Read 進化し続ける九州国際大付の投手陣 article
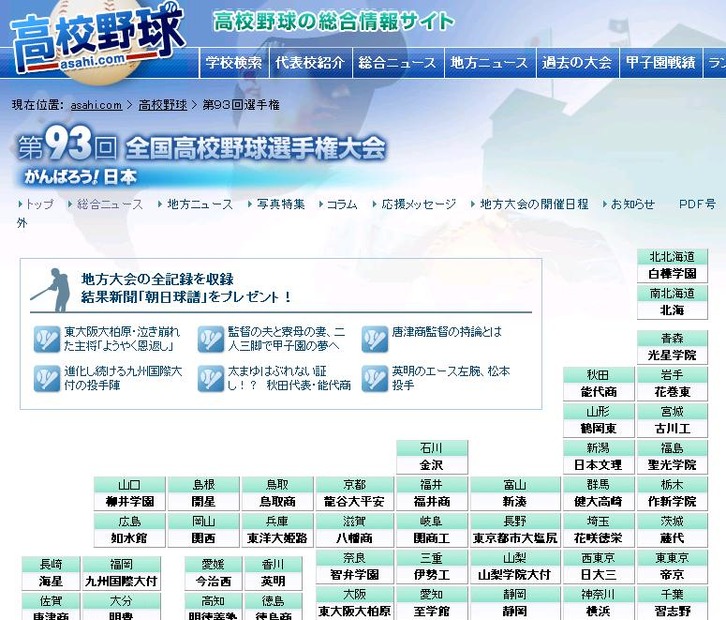The height and width of the screenshot is (620, 726). [123, 378]
